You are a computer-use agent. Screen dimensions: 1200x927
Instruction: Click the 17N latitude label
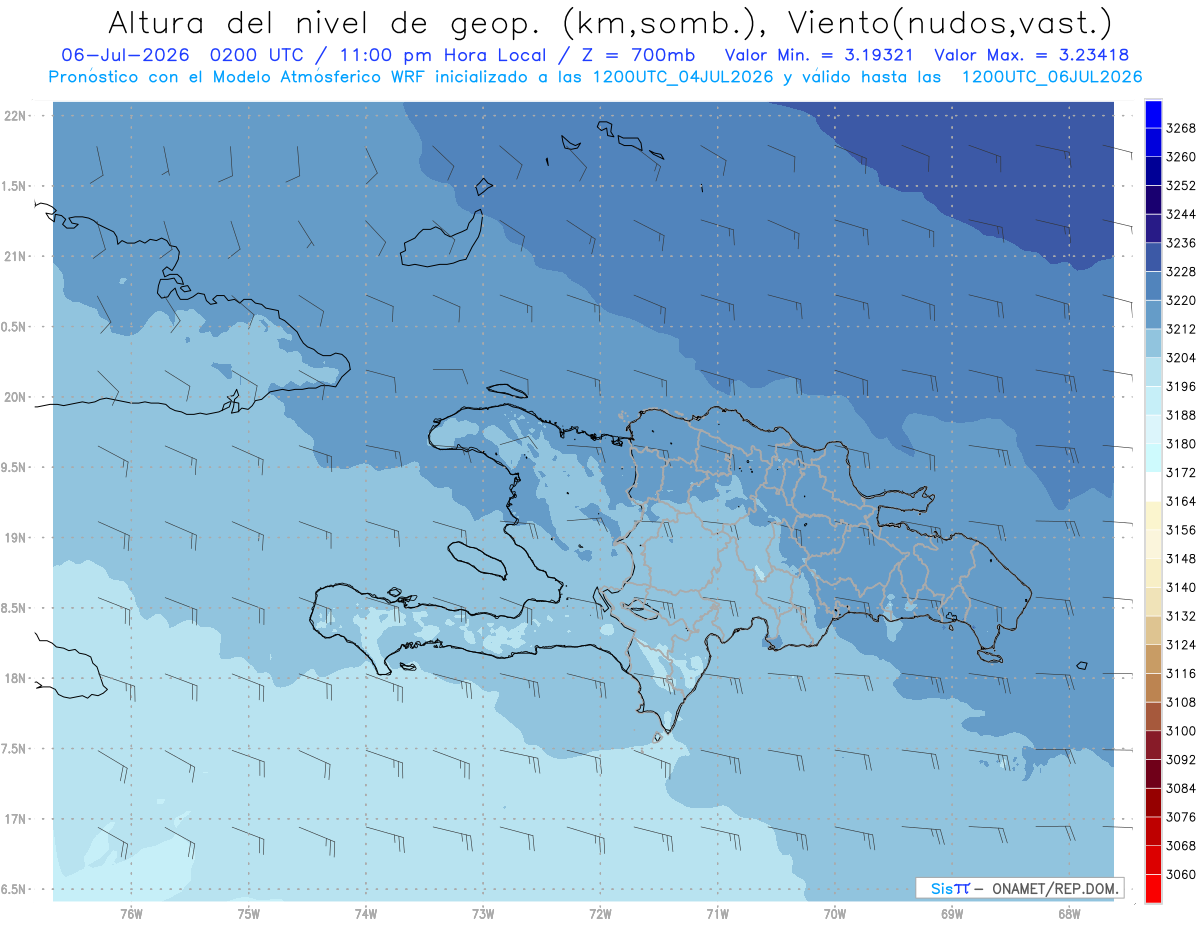coord(14,819)
